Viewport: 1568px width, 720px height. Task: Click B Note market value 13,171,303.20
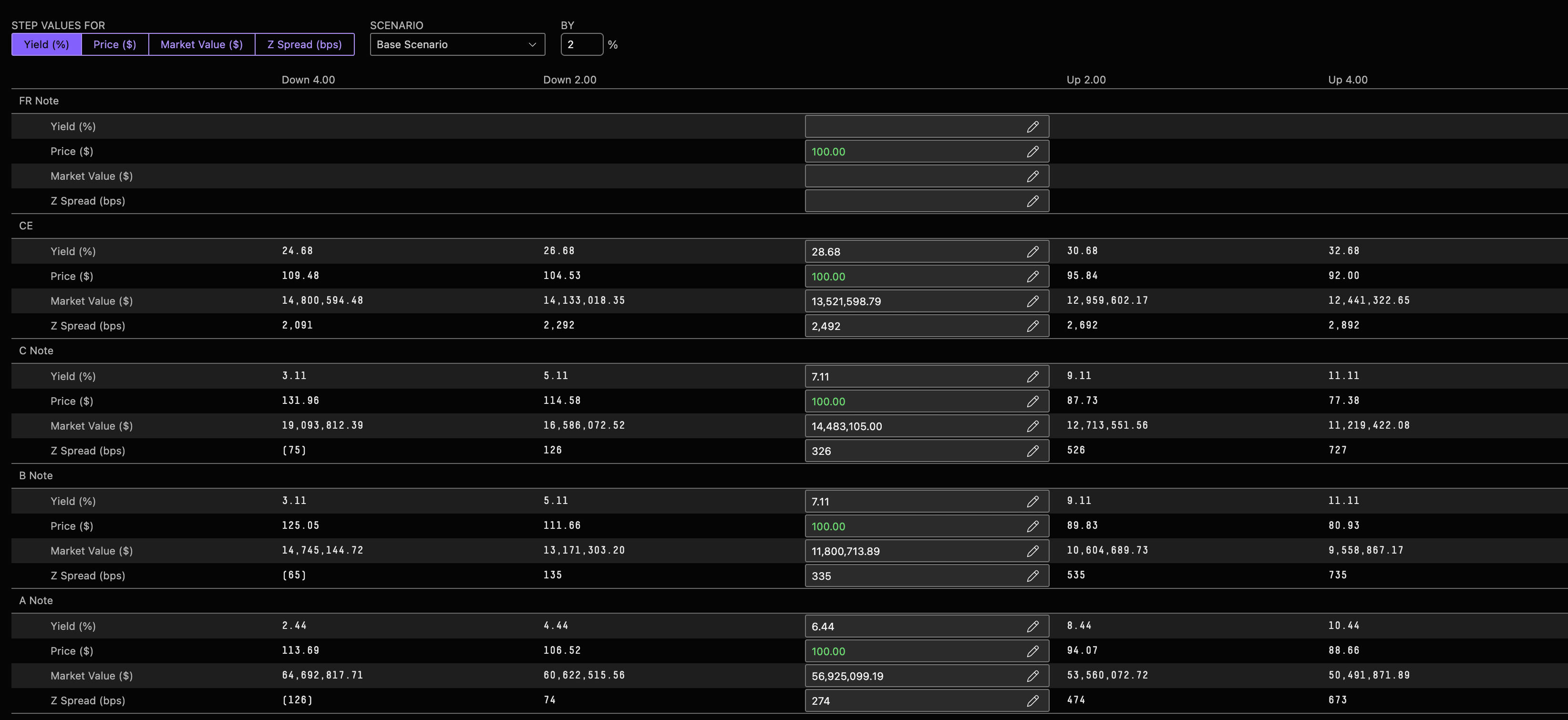(584, 550)
